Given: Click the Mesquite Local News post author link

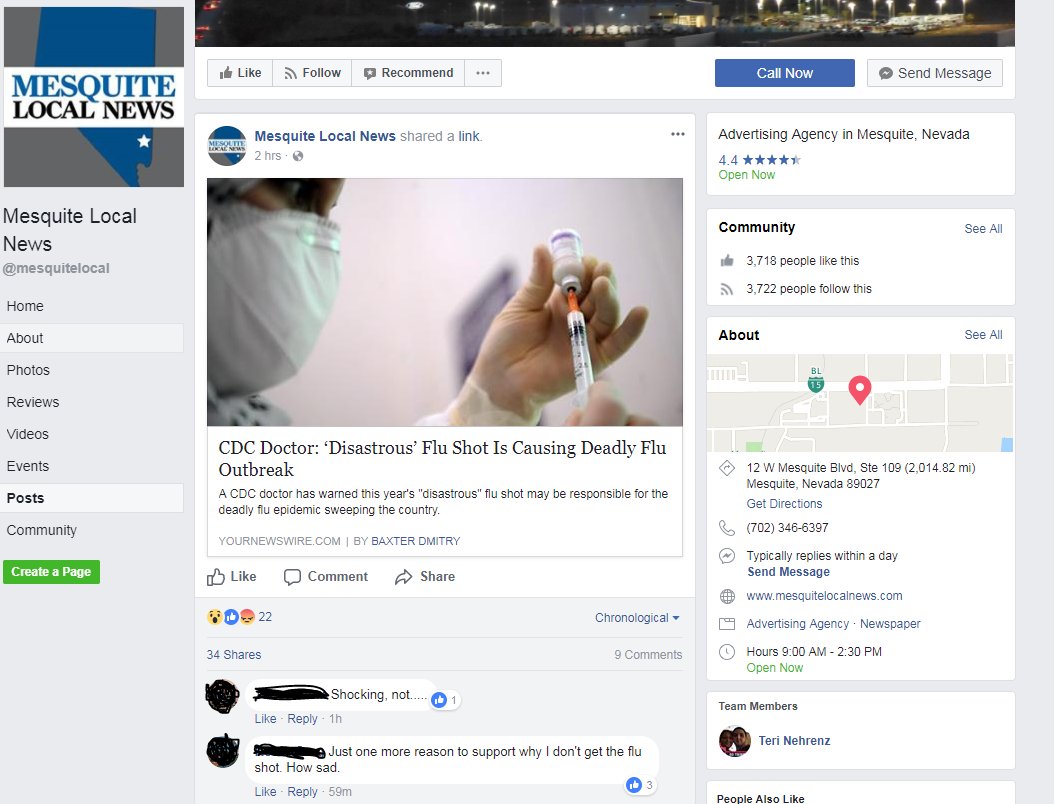Looking at the screenshot, I should point(325,136).
